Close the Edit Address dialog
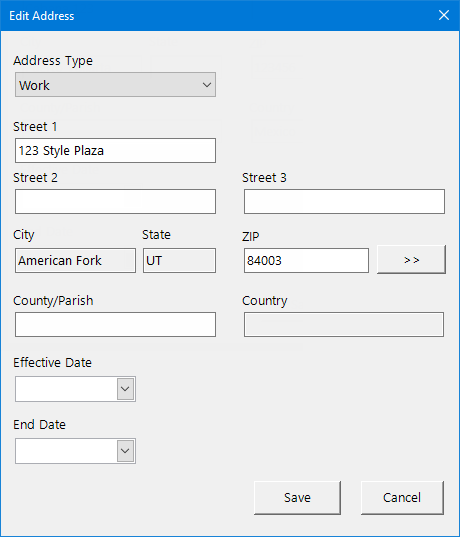460x537 pixels. pos(444,15)
